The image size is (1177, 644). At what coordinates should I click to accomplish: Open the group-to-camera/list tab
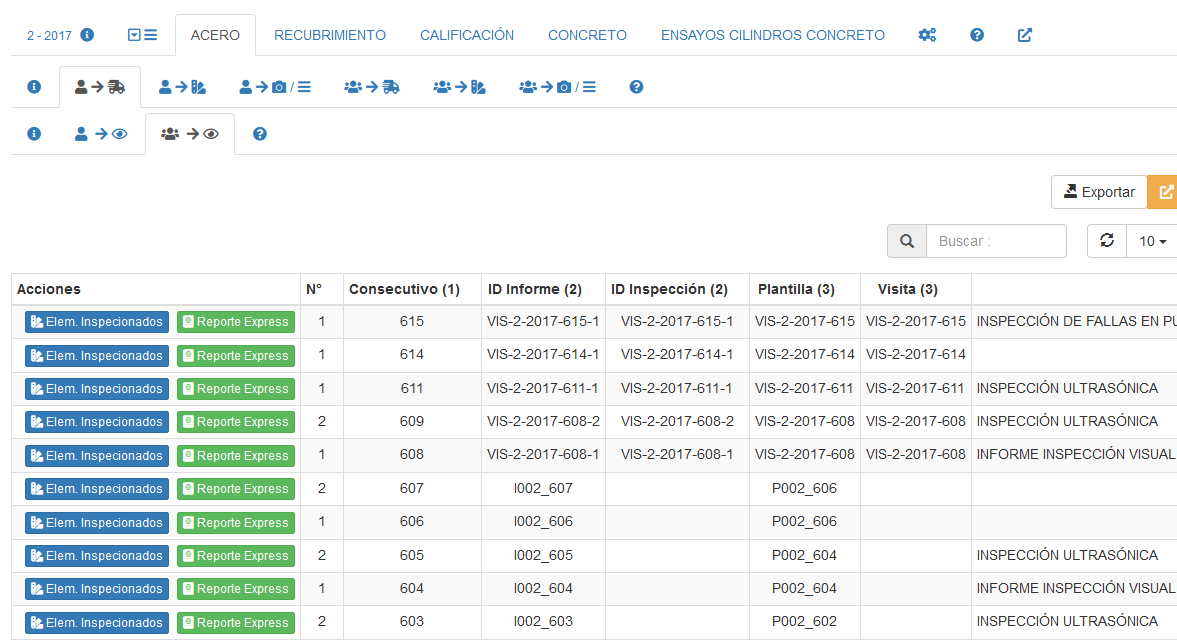click(557, 87)
